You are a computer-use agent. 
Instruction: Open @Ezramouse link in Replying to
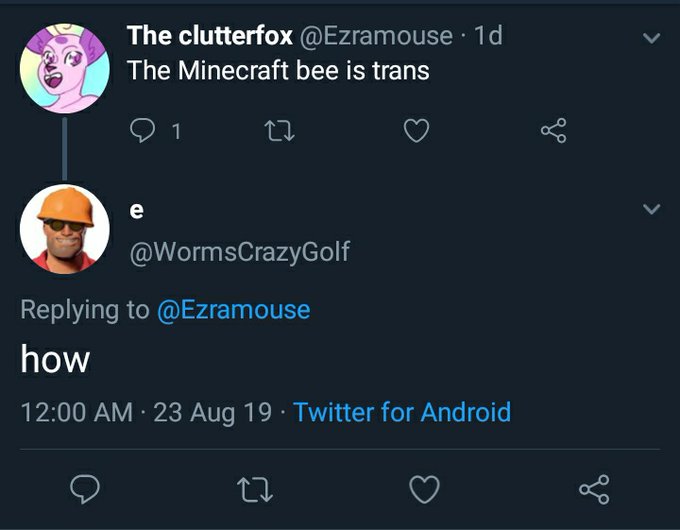(x=233, y=310)
